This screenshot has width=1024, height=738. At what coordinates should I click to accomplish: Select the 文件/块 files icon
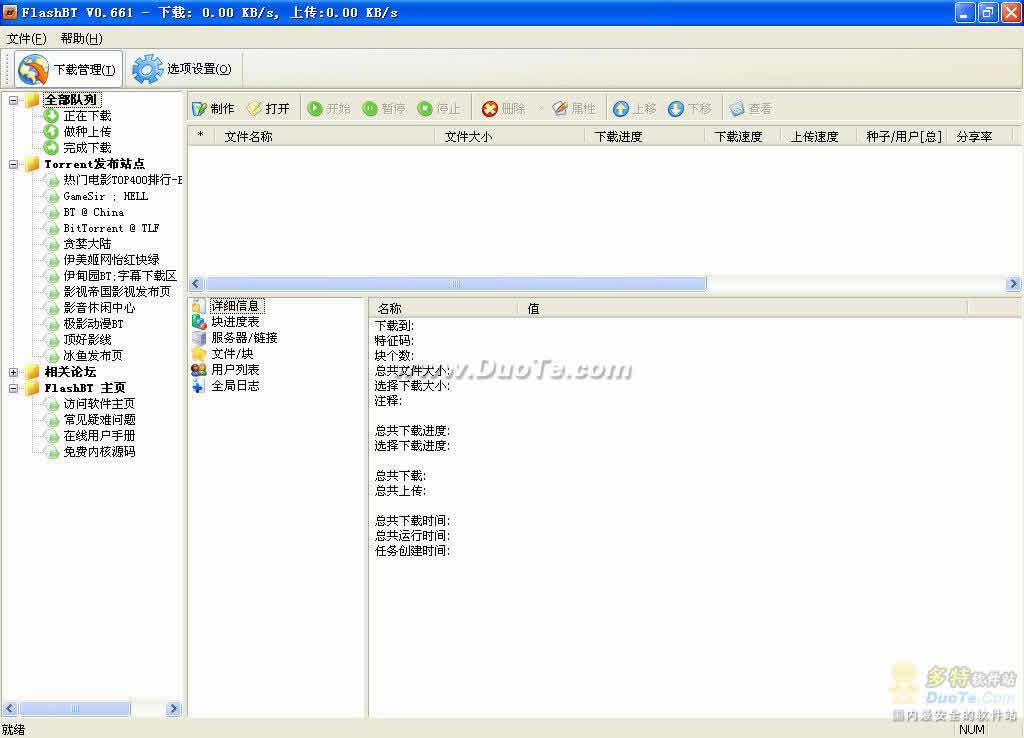click(x=199, y=353)
